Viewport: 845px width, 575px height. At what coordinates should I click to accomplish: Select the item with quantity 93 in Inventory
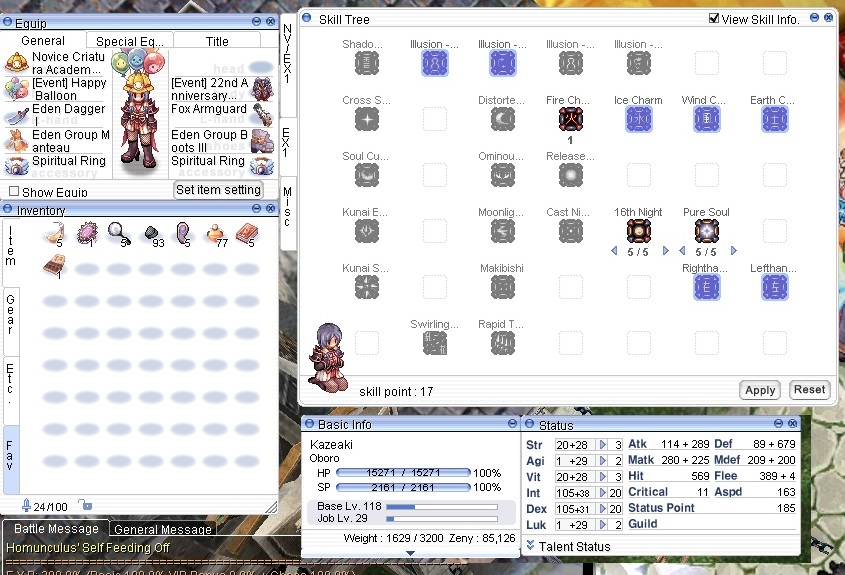[153, 234]
